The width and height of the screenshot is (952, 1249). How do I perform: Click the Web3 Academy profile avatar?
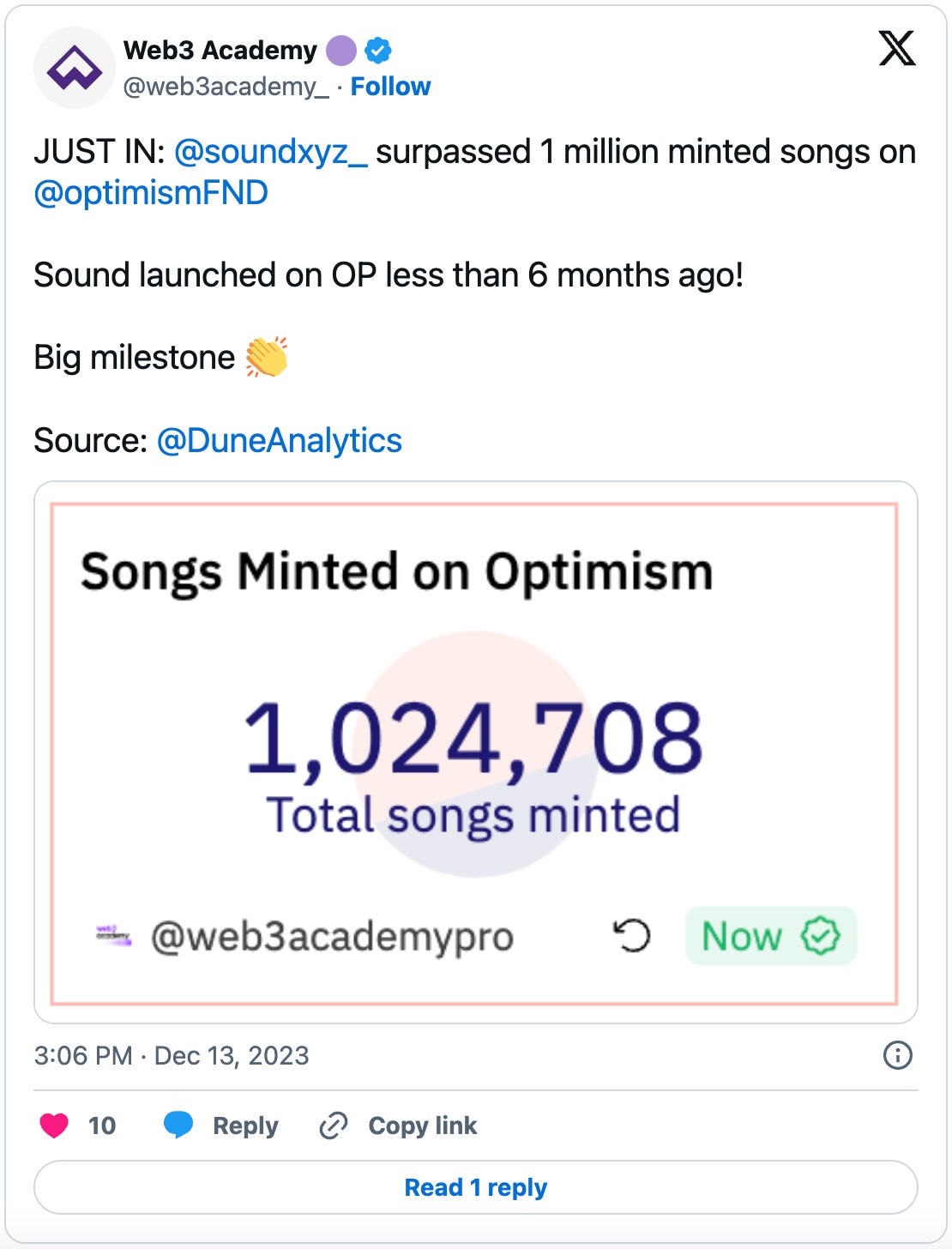click(74, 68)
